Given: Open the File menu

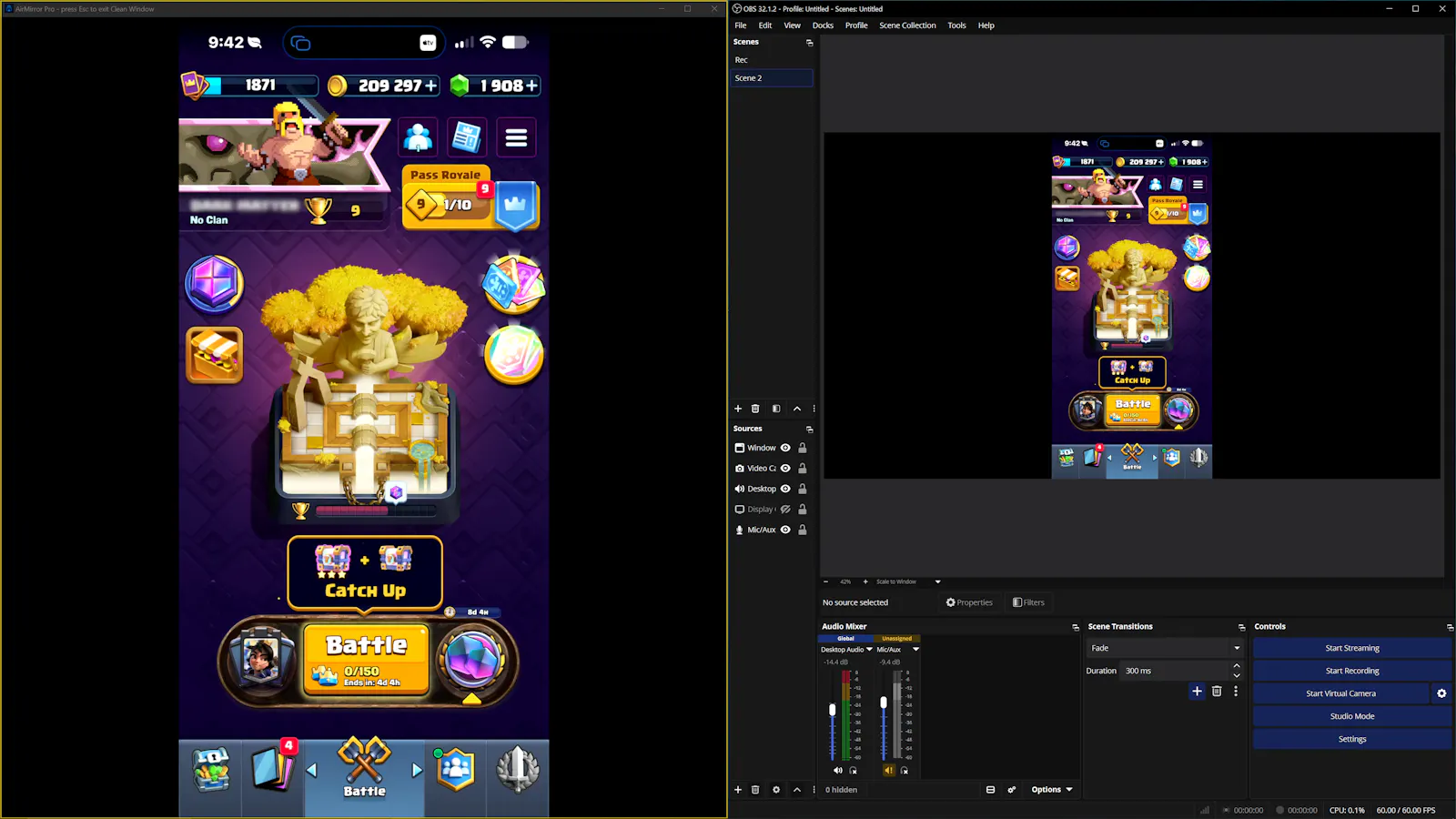Looking at the screenshot, I should point(741,25).
